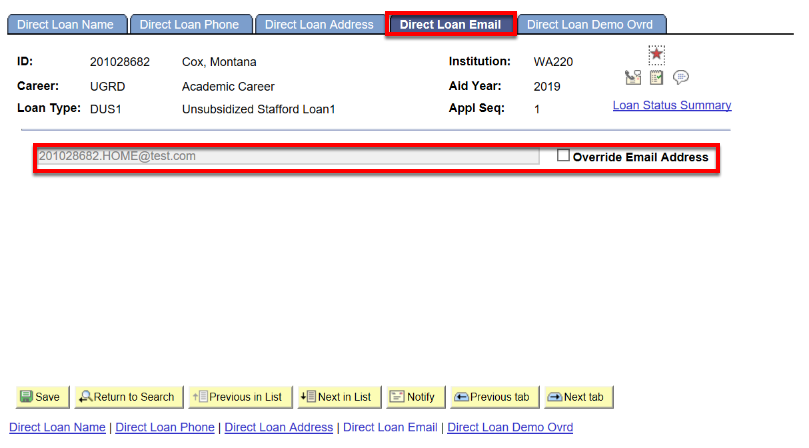
Task: Click the Loan Type value DUS1
Action: pyautogui.click(x=105, y=109)
